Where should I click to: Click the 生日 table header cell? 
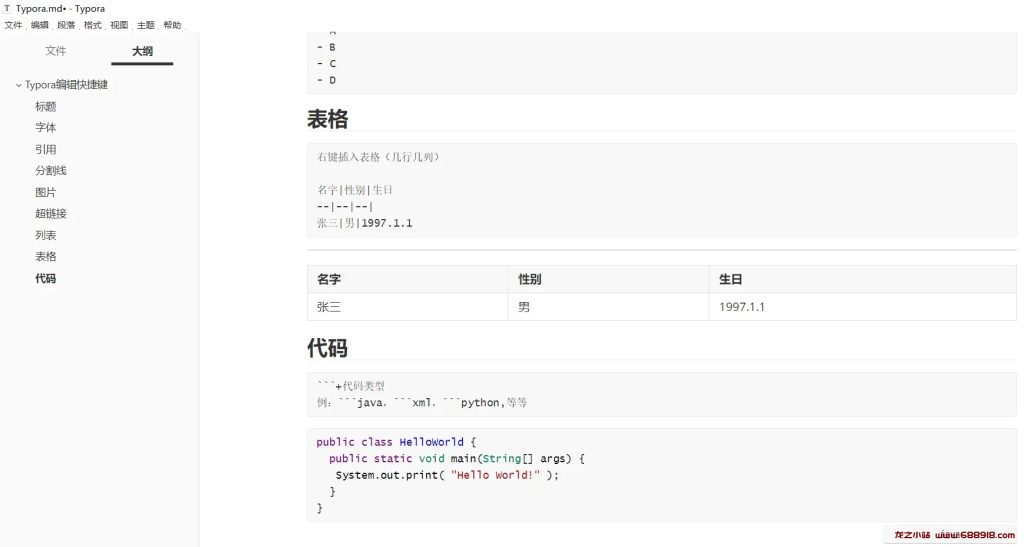(x=863, y=279)
